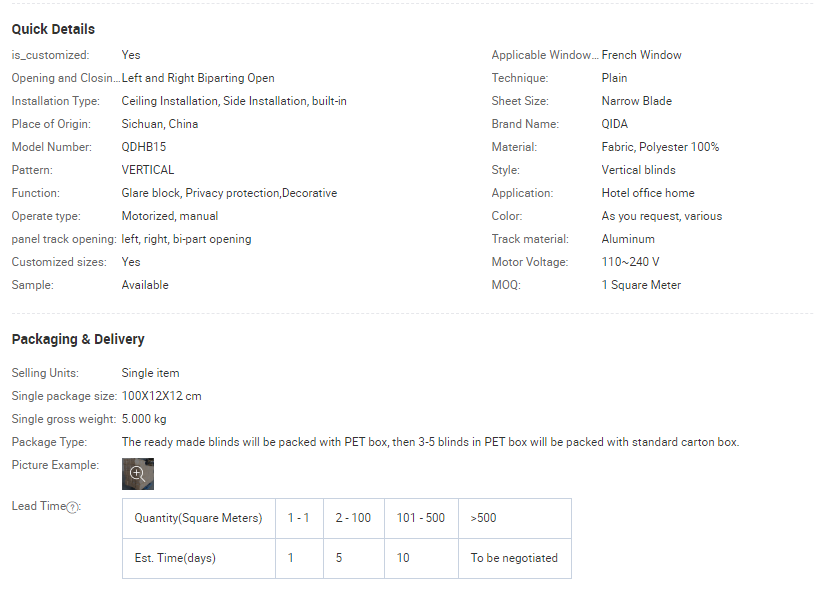The width and height of the screenshot is (814, 598).
Task: Select the QIDA brand name value
Action: (x=616, y=124)
